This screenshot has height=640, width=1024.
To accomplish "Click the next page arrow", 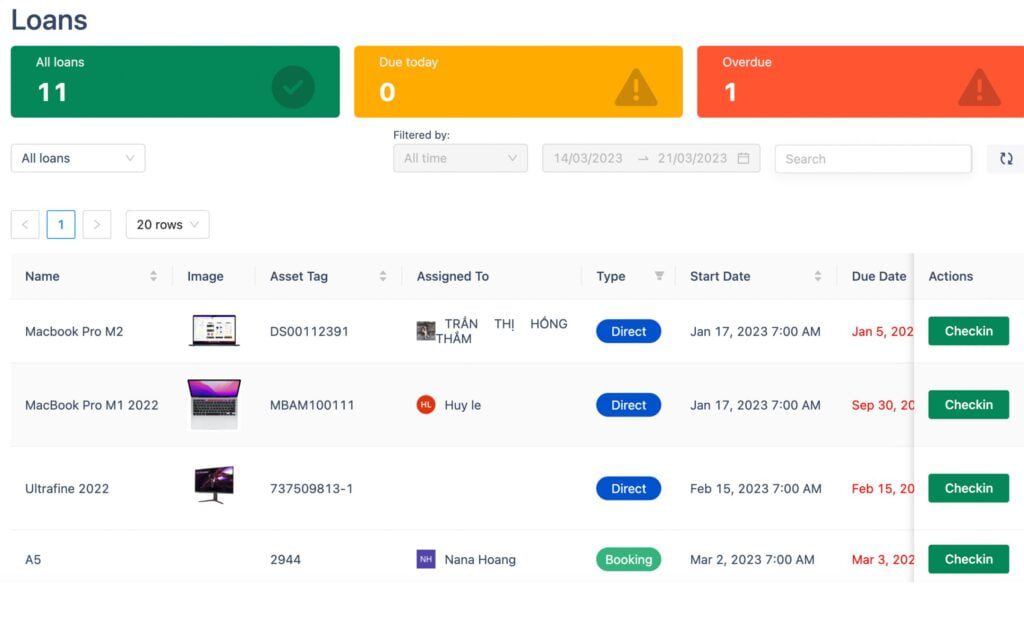I will pos(97,224).
